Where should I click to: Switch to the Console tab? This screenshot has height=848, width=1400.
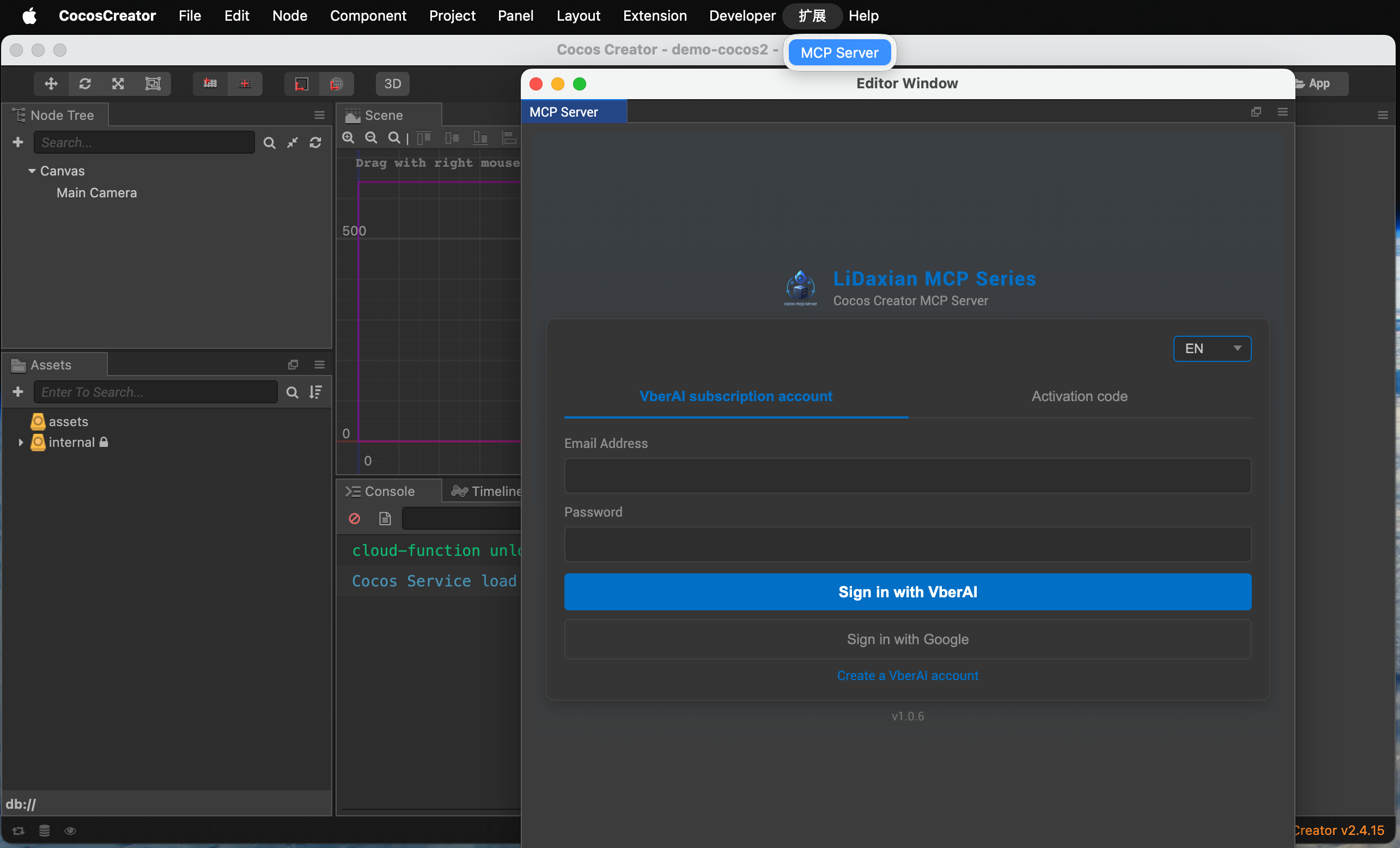(389, 491)
